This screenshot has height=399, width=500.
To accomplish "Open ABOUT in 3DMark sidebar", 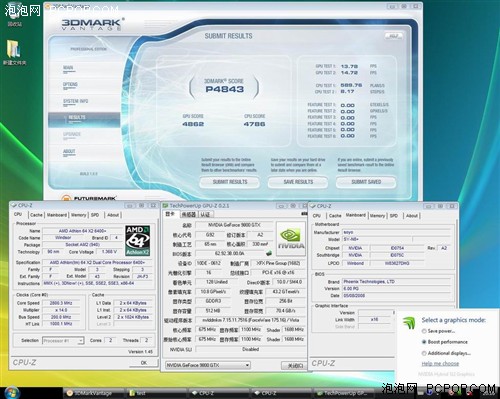I will pyautogui.click(x=69, y=152).
